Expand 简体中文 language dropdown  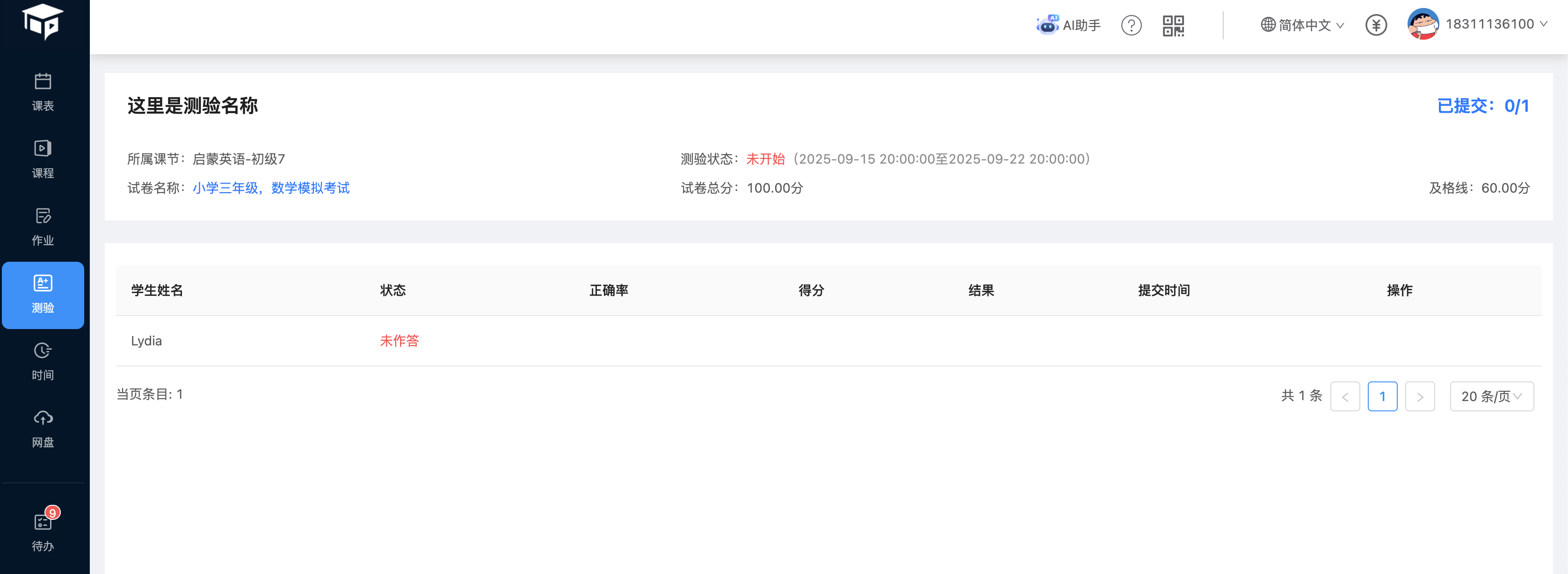point(1302,25)
